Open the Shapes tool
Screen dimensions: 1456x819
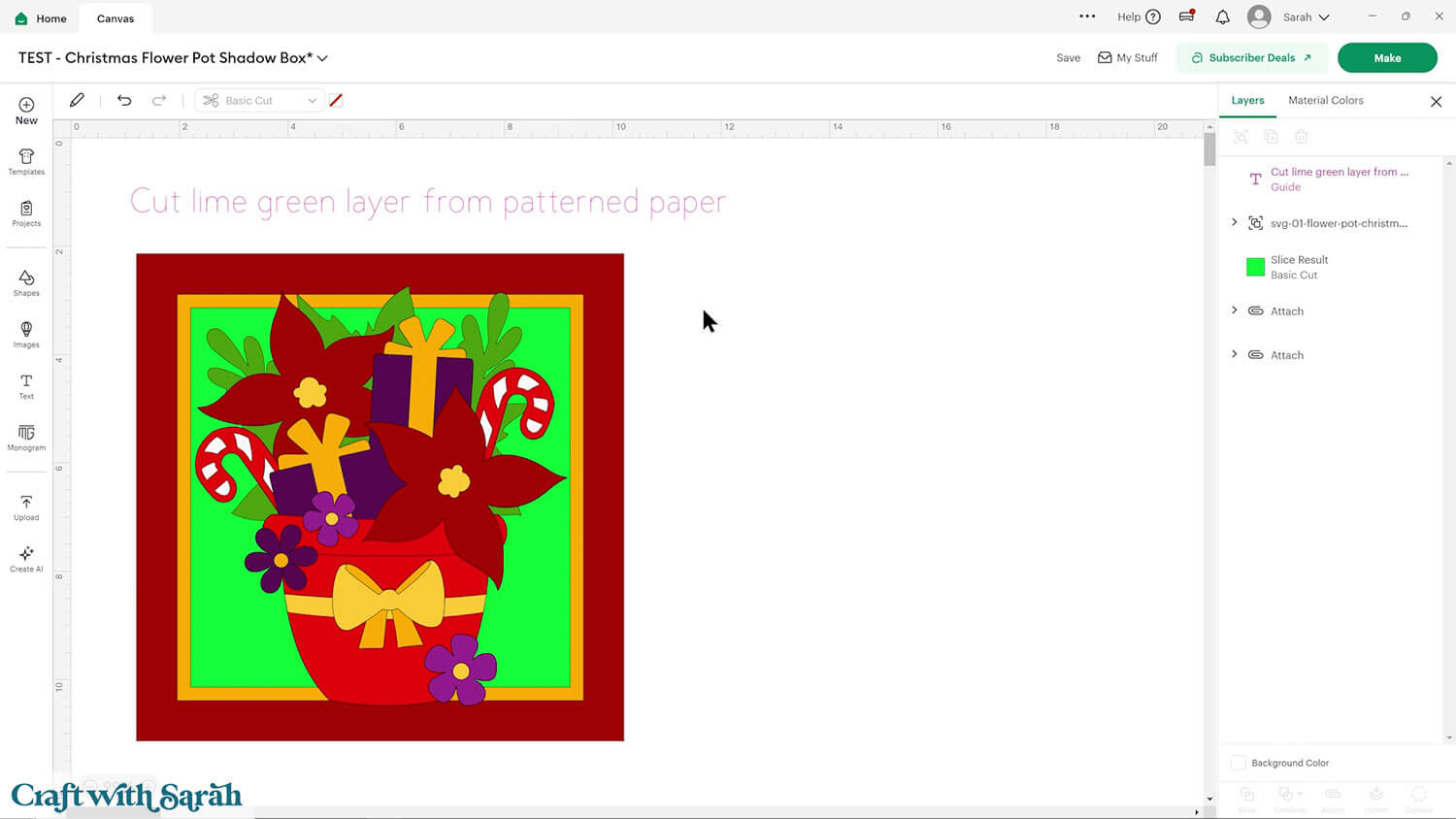26,282
